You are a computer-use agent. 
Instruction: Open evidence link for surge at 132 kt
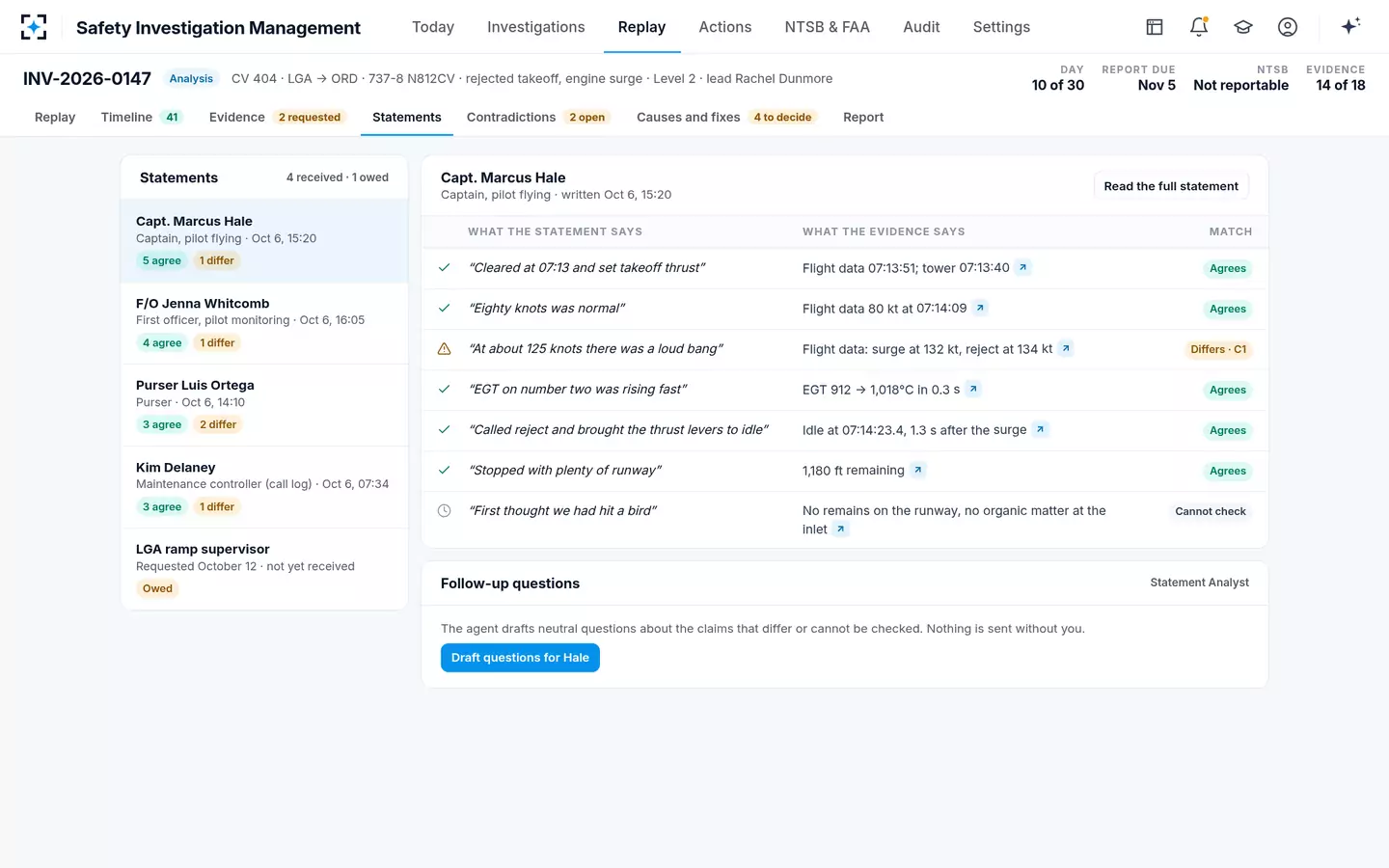click(x=1066, y=348)
